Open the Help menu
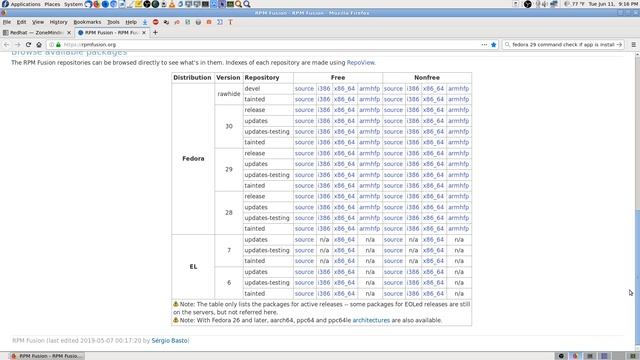This screenshot has height=360, width=640. [131, 22]
